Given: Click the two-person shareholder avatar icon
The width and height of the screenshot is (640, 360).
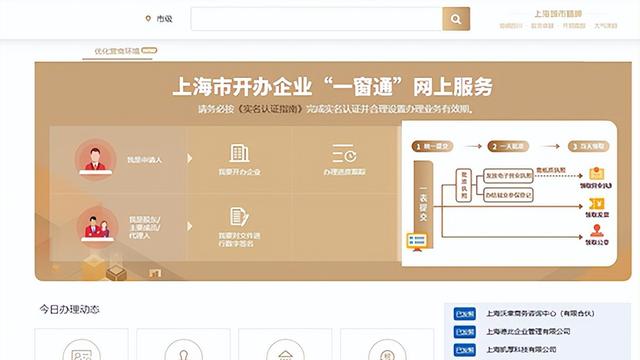Looking at the screenshot, I should point(97,227).
